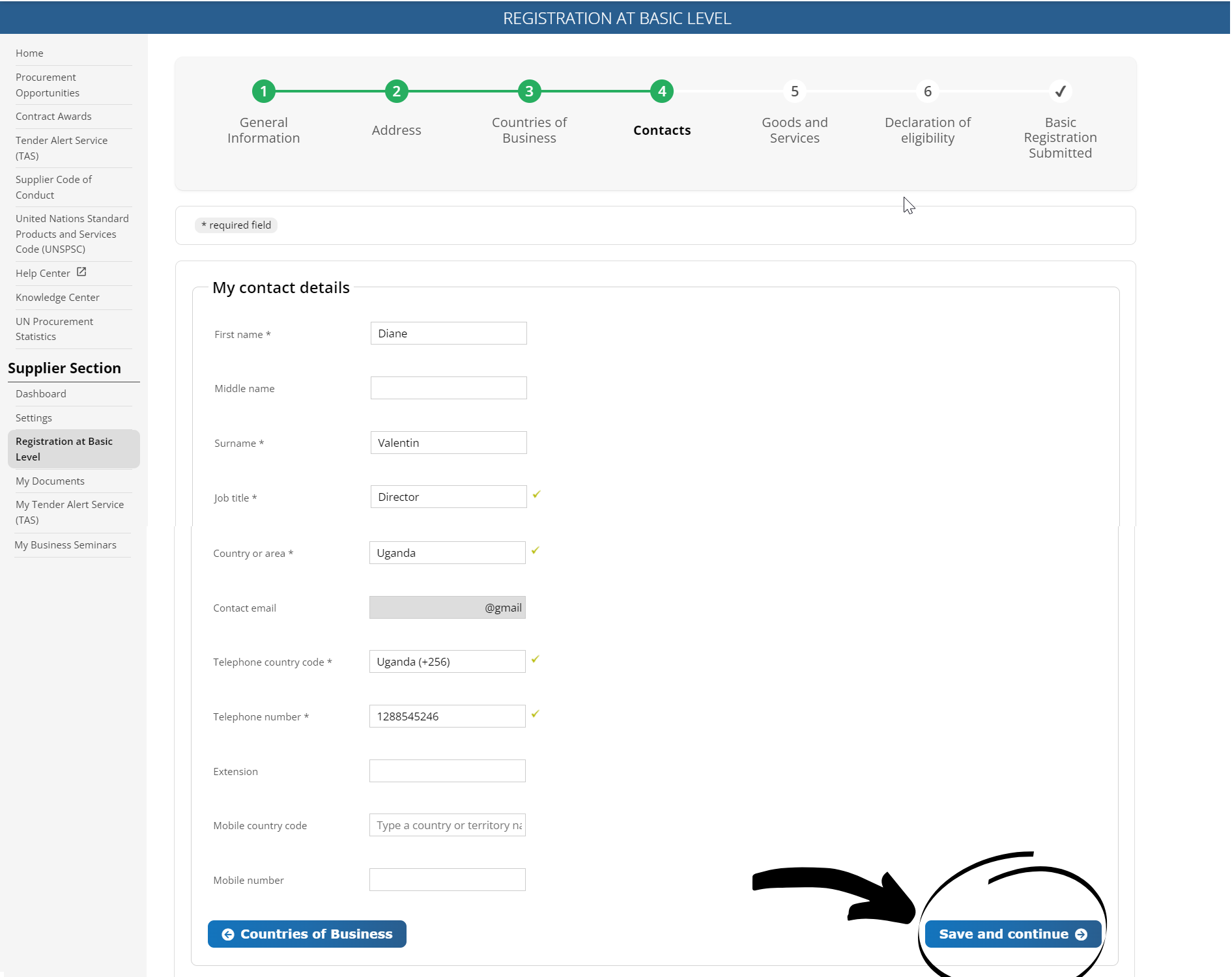Click step 5 Goods and Services circle

pyautogui.click(x=794, y=91)
